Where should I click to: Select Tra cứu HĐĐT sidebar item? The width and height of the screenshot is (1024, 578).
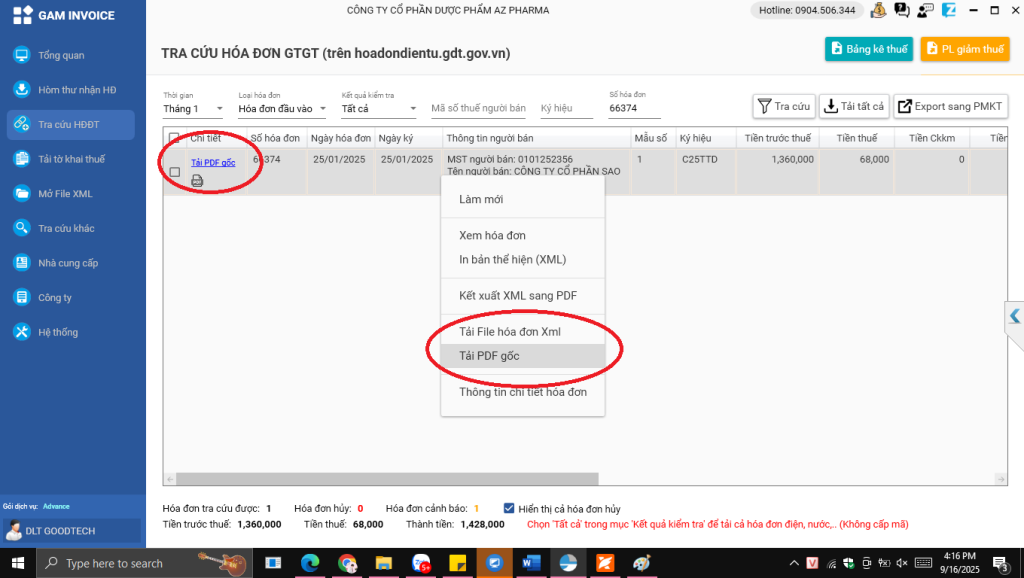(x=71, y=125)
